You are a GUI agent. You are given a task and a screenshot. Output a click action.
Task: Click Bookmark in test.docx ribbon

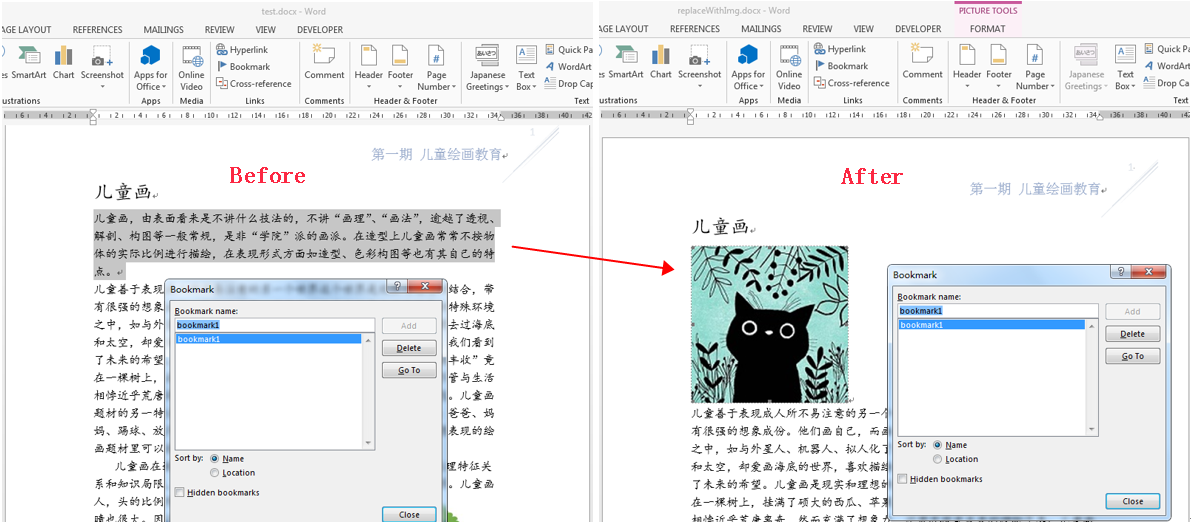pos(243,67)
